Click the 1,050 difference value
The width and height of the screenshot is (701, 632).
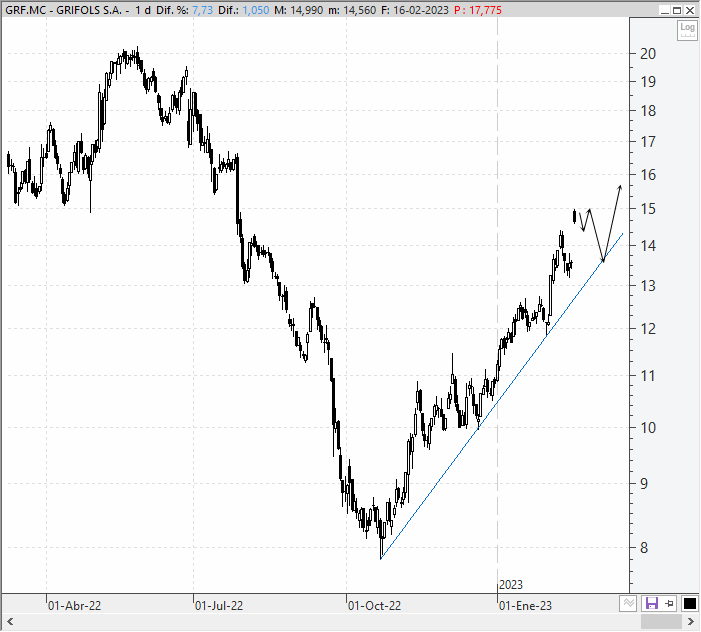pos(256,10)
